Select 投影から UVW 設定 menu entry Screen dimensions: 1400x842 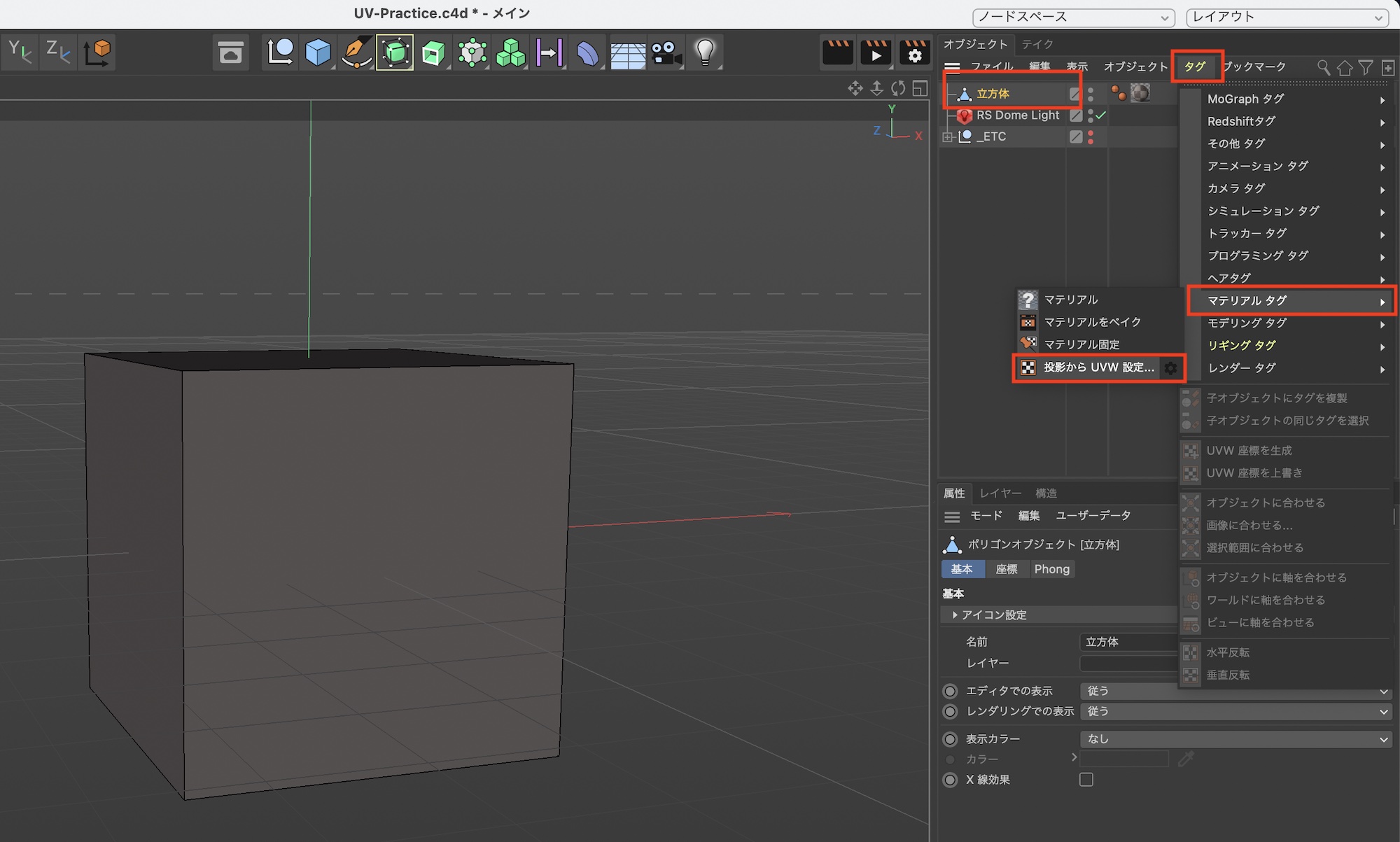[1098, 367]
